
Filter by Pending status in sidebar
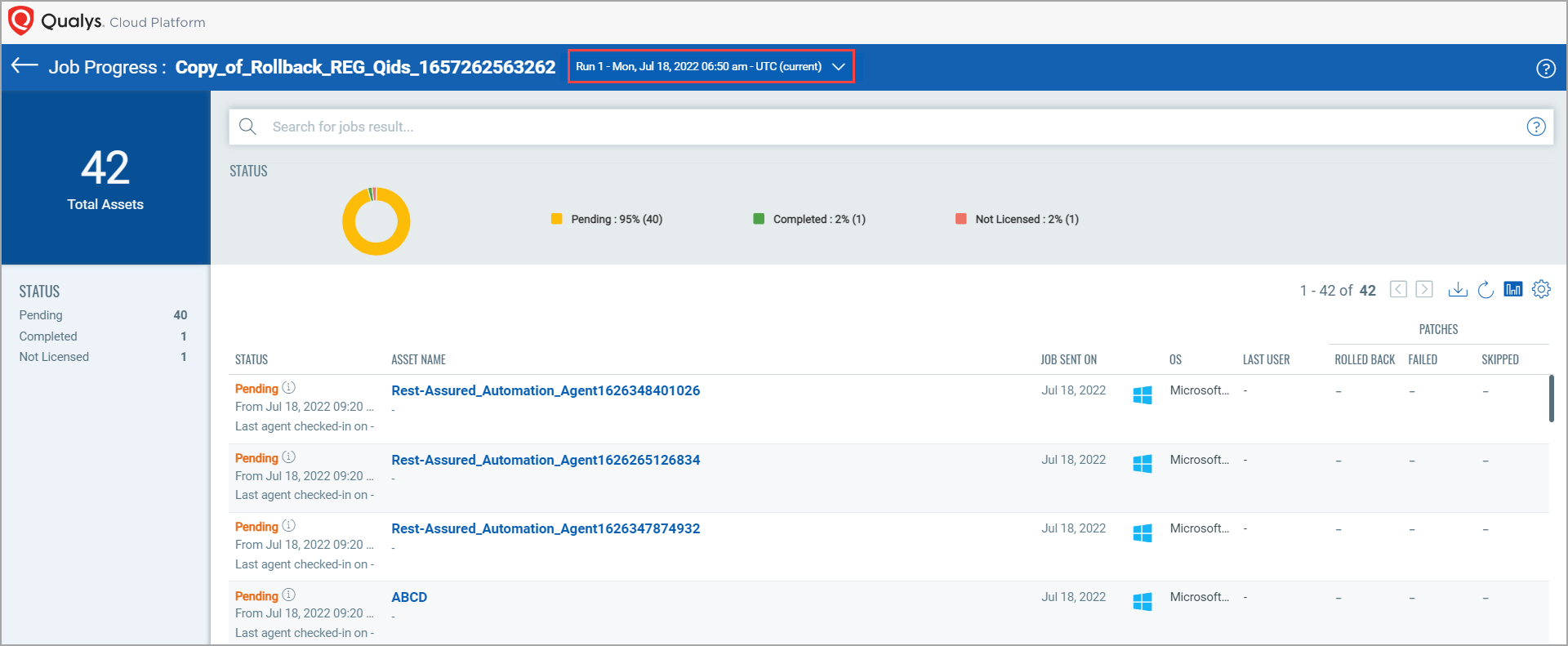coord(41,315)
